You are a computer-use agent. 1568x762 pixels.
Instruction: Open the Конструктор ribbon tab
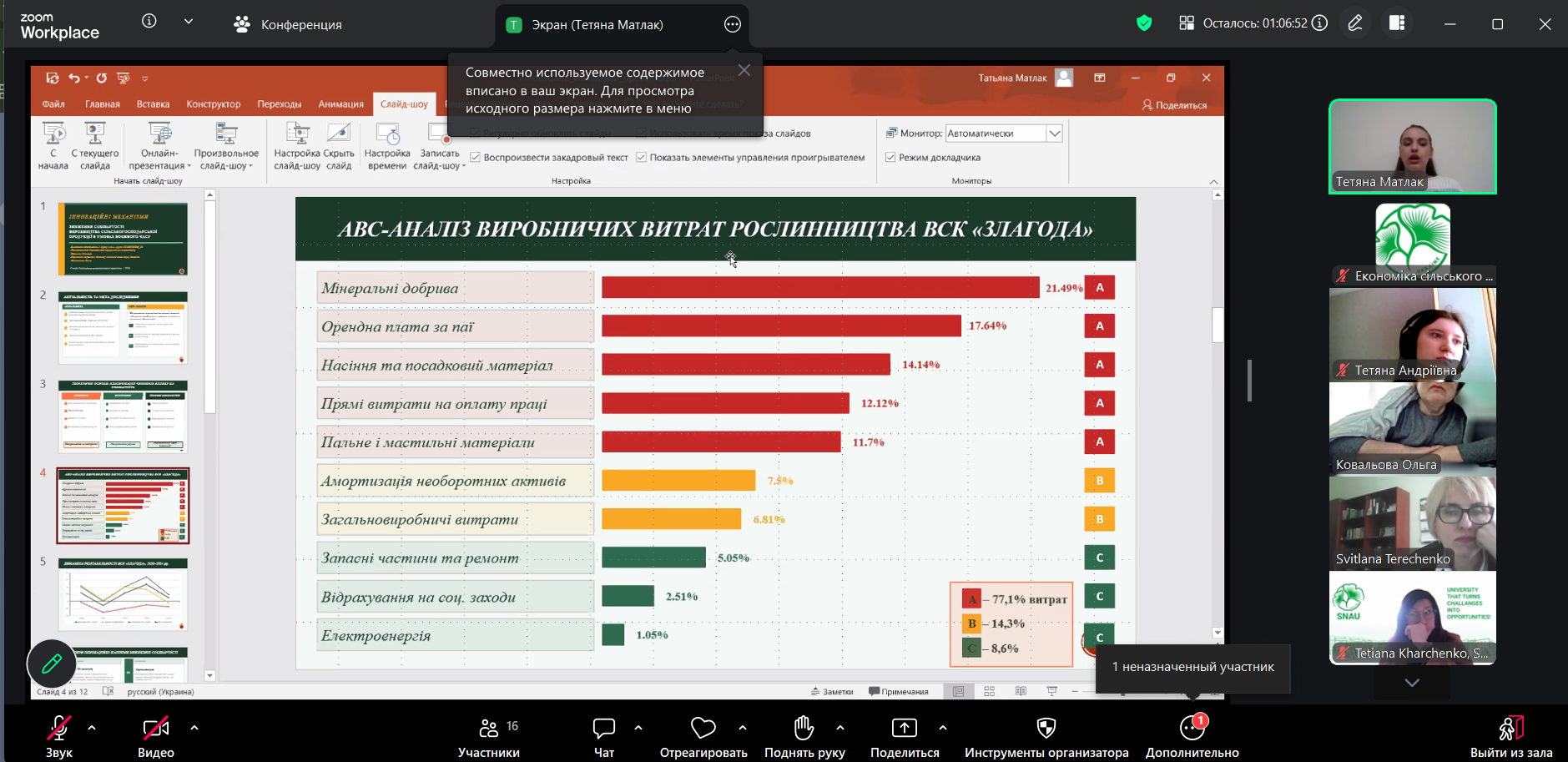coord(213,104)
